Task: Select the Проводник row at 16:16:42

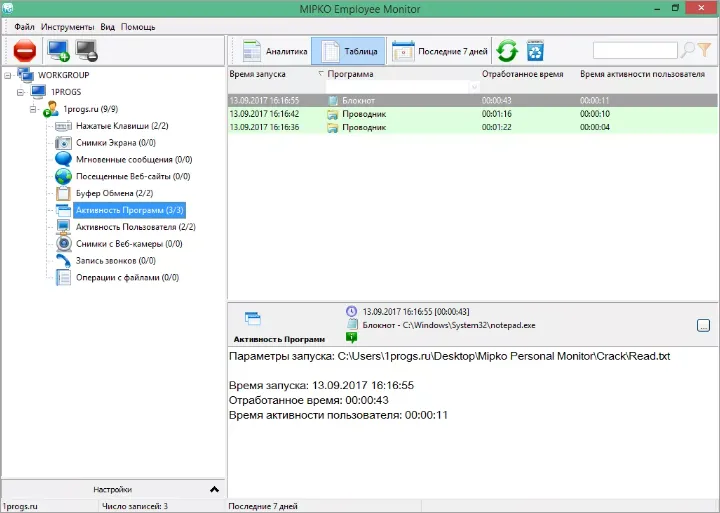Action: pos(473,114)
